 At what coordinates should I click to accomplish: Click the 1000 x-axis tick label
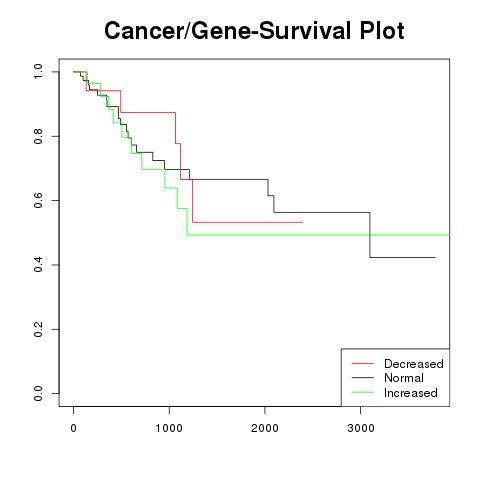[169, 428]
